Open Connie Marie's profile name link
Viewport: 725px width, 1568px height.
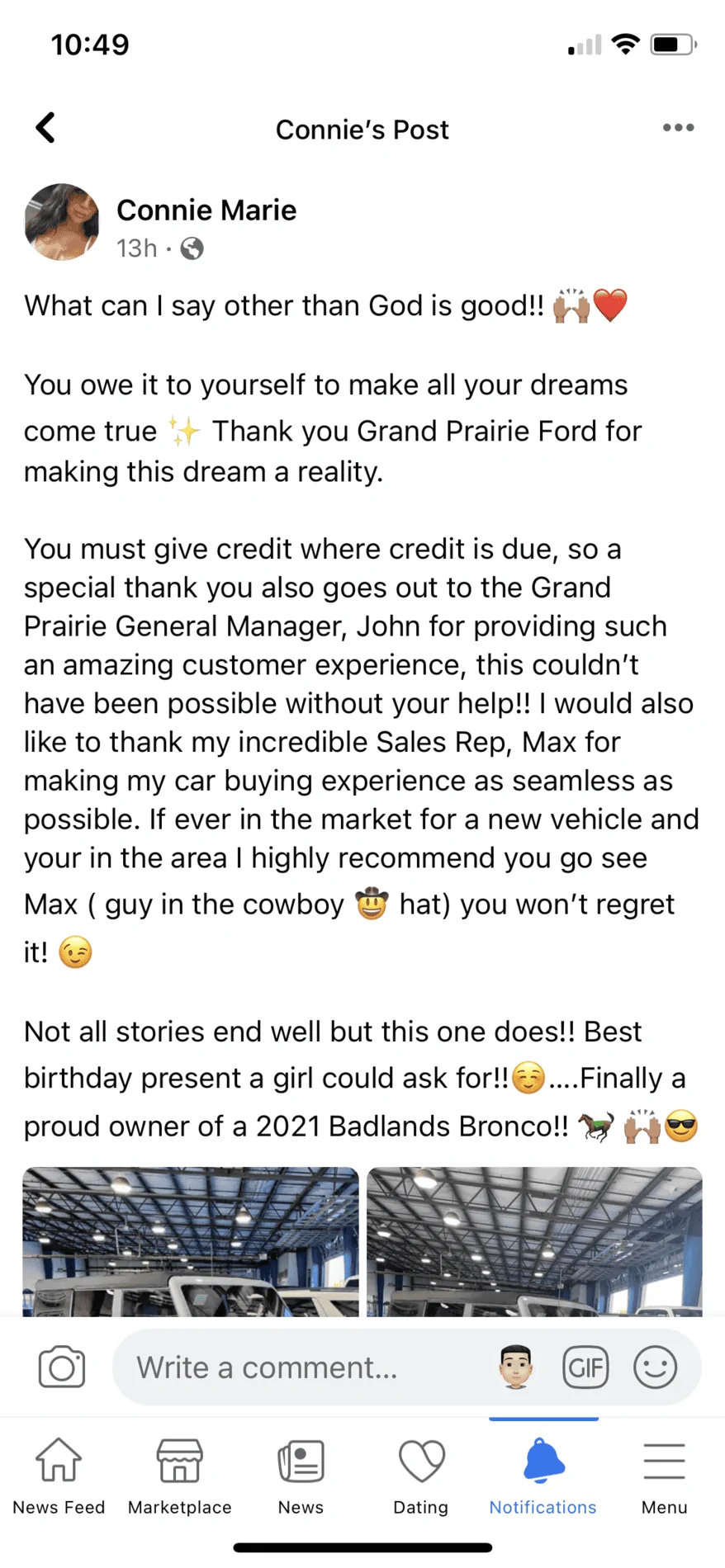click(x=206, y=210)
